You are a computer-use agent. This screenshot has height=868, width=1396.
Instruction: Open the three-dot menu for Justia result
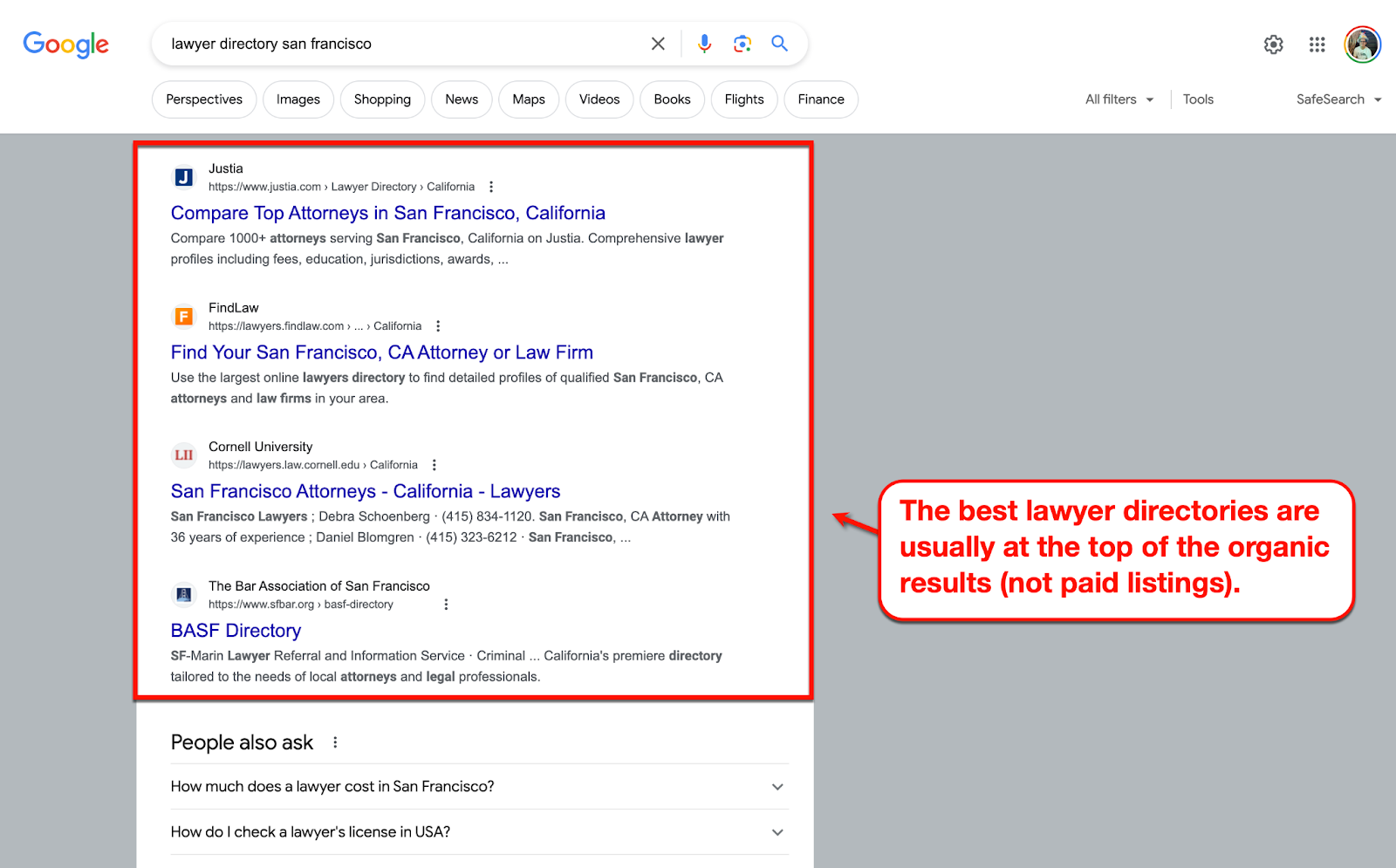(x=491, y=187)
